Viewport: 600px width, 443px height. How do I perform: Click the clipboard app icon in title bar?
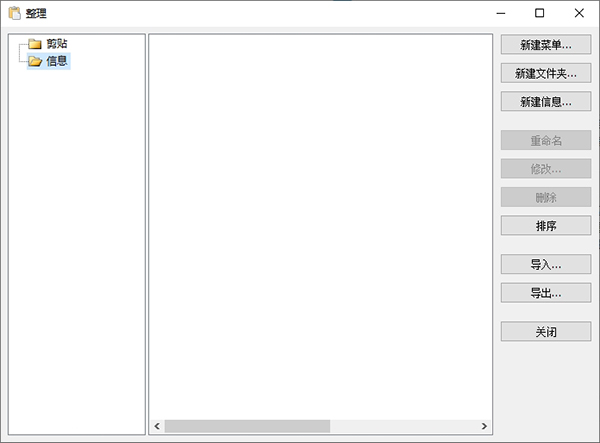tap(14, 14)
